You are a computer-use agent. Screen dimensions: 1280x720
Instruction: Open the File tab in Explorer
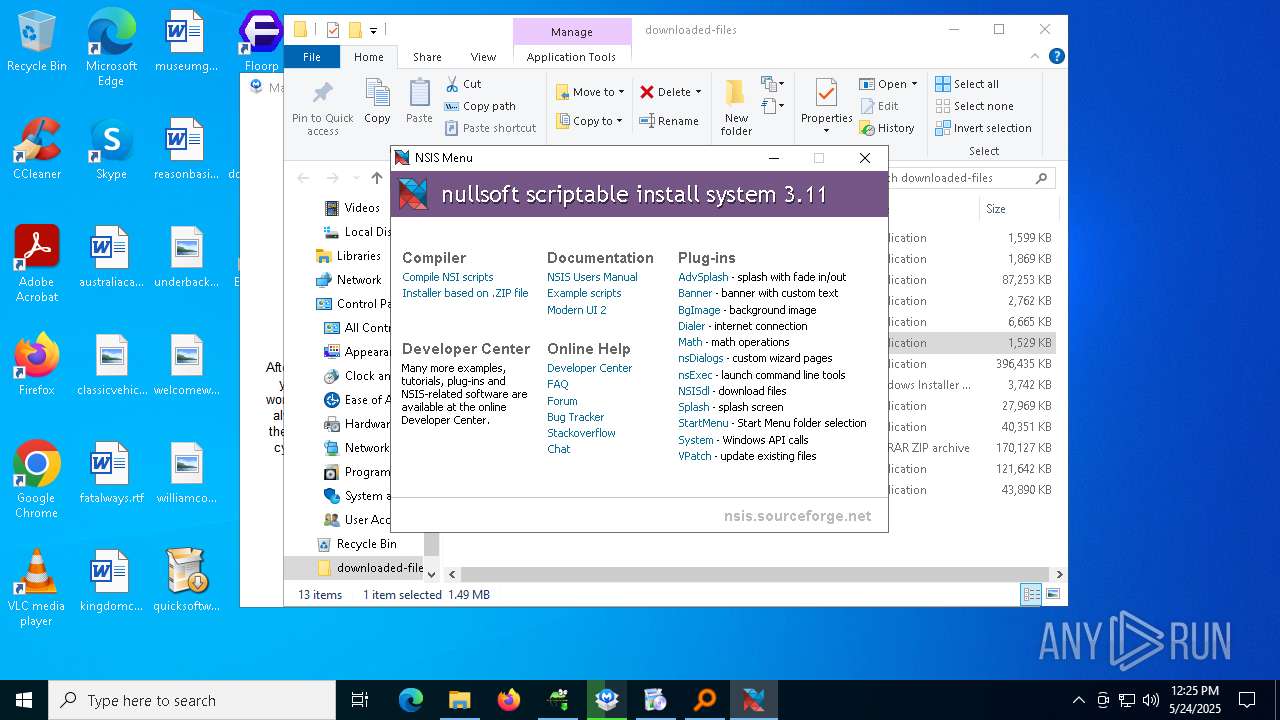point(312,57)
